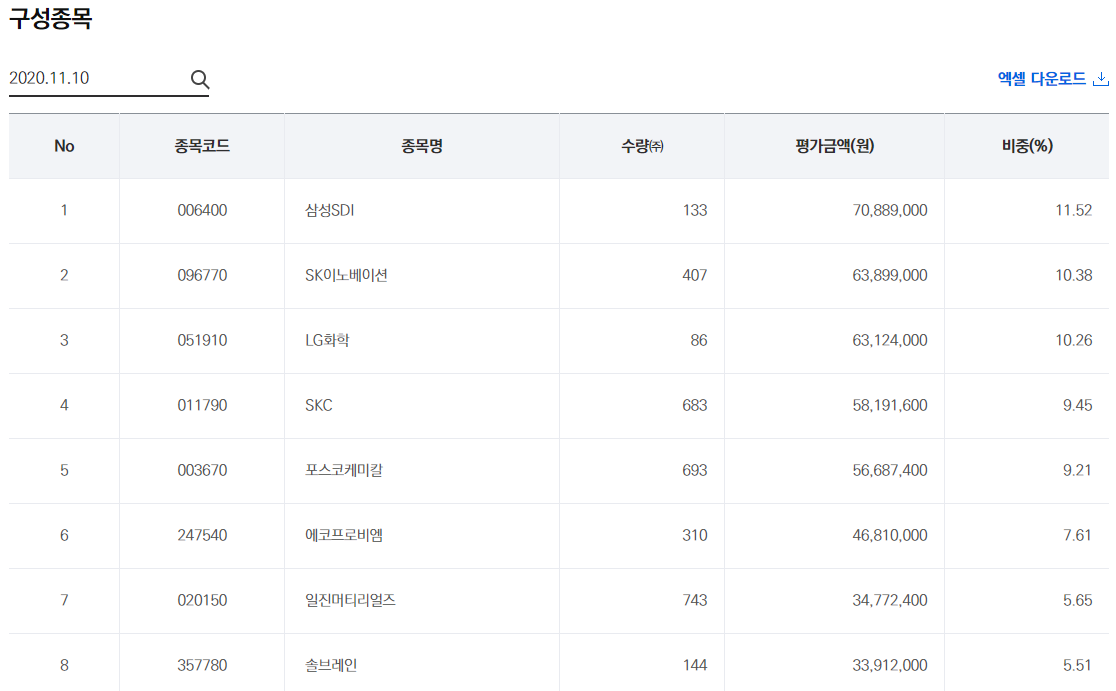This screenshot has width=1116, height=691.
Task: Click quantity 310 in 에코프로비엠 row
Action: [695, 535]
